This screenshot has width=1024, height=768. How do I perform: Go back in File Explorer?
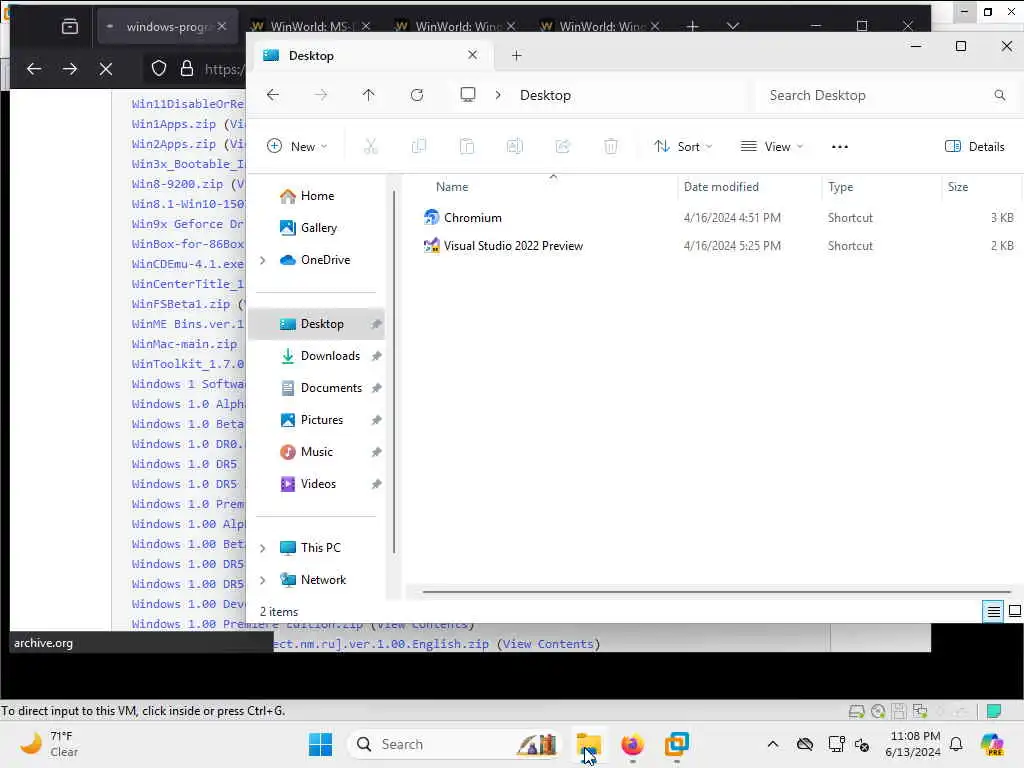pos(273,95)
